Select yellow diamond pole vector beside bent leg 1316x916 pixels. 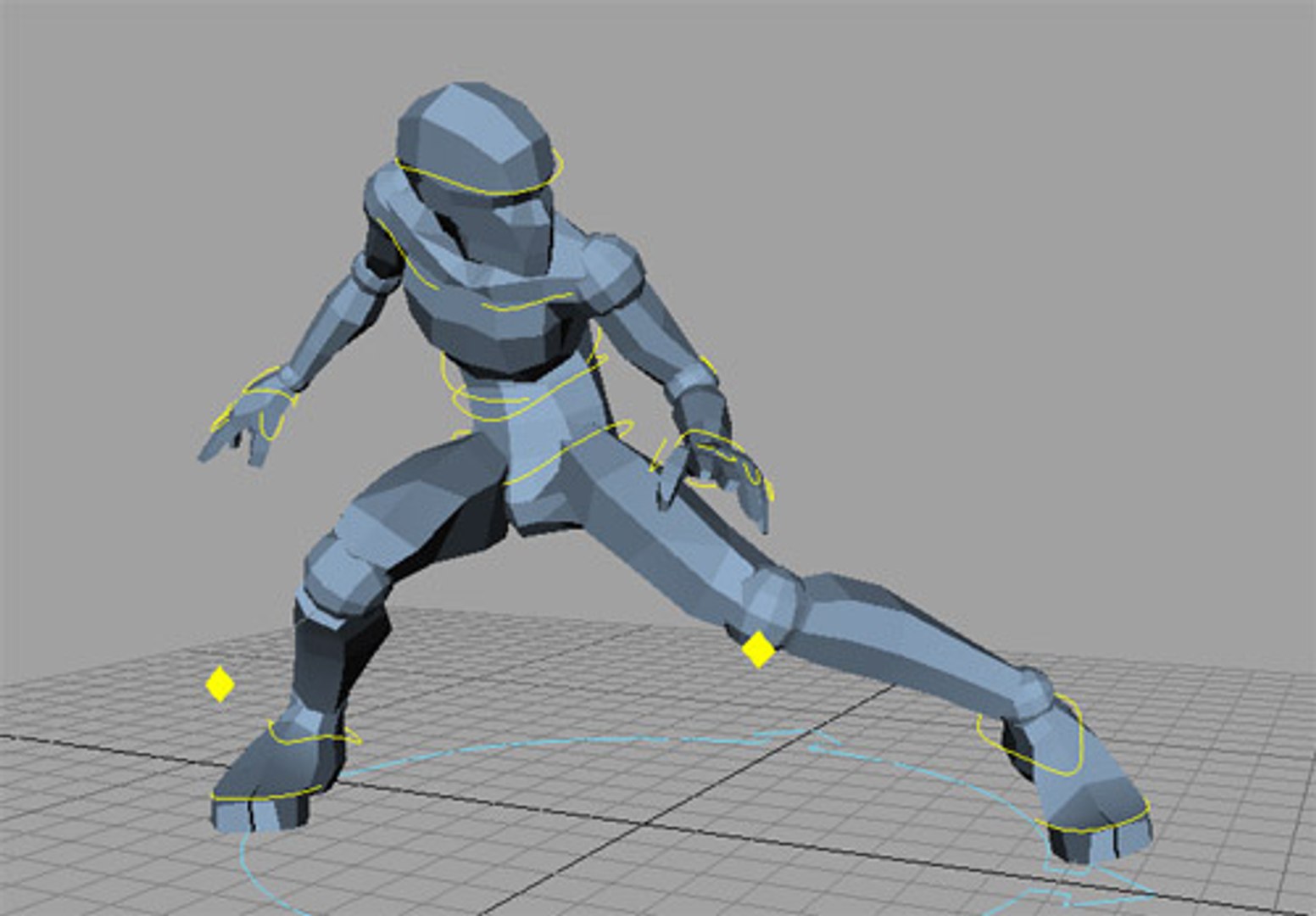coord(220,684)
